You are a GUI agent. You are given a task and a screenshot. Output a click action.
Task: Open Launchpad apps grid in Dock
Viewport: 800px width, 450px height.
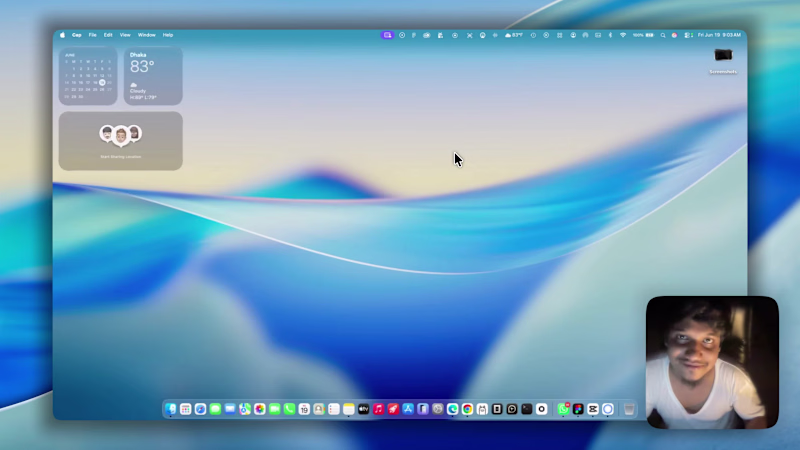pos(186,409)
